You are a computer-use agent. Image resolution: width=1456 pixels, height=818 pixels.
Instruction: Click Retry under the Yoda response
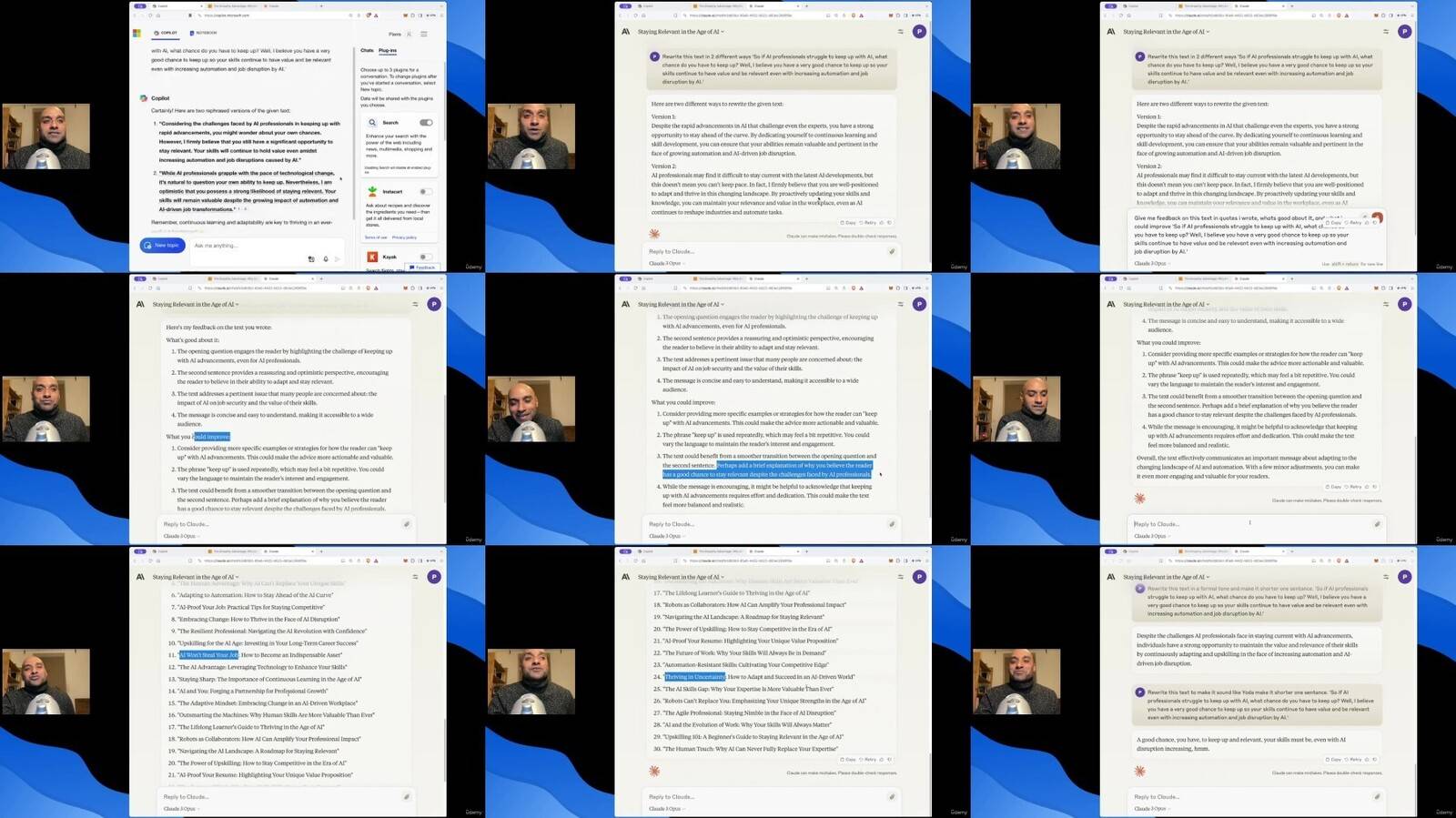(x=1352, y=759)
